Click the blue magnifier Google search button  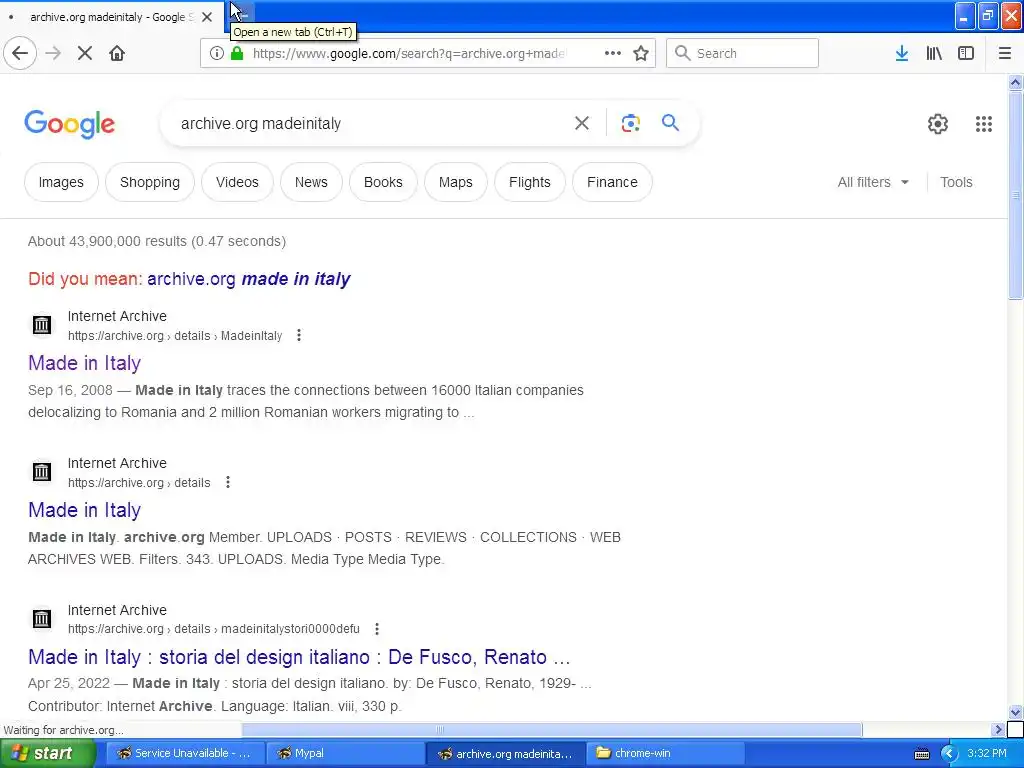[x=670, y=123]
